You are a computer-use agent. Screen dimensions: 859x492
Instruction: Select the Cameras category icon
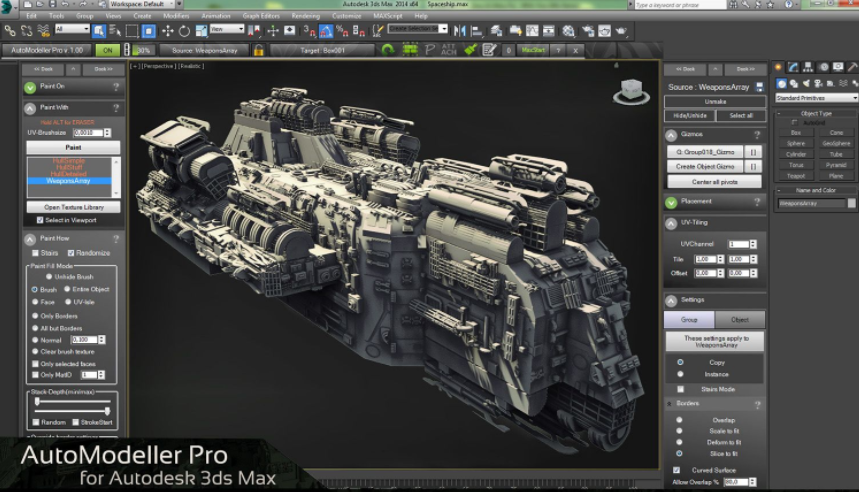[818, 83]
